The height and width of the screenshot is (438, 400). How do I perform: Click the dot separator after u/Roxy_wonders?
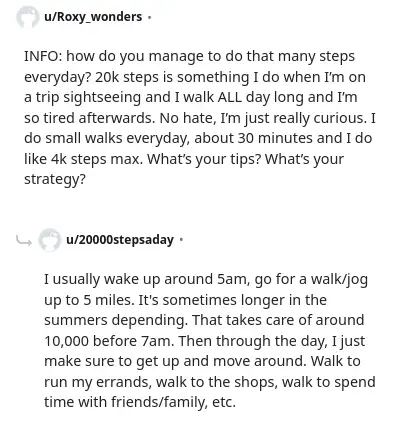point(149,17)
